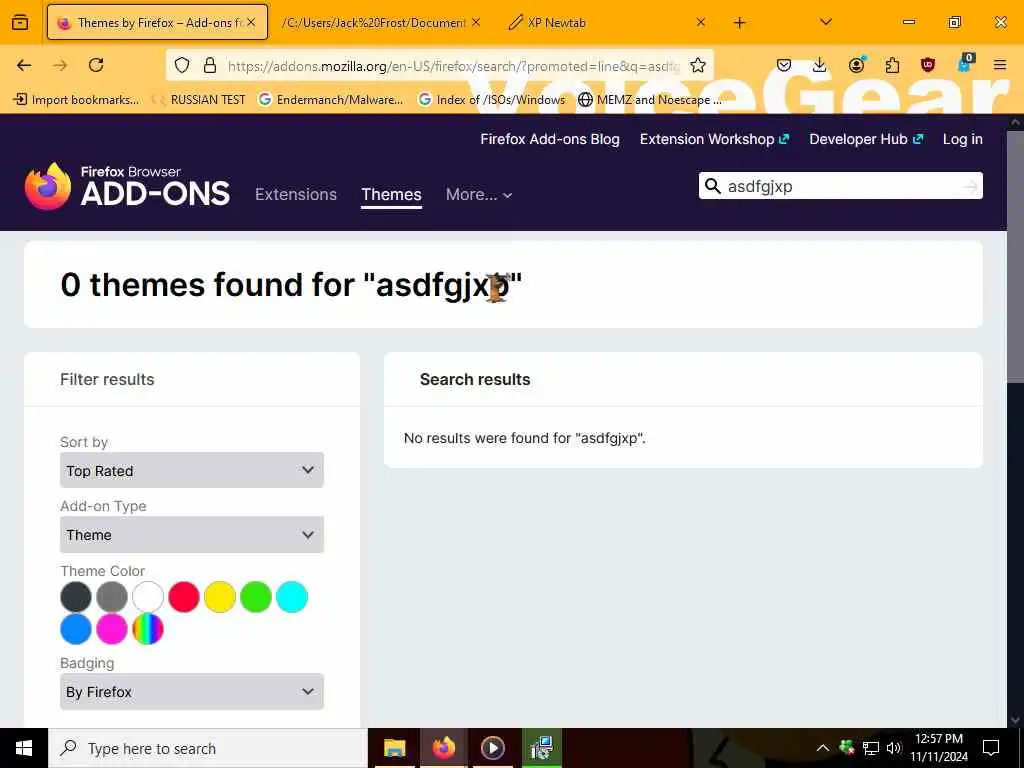Click the blue extension icon with 0 badge
Viewport: 1024px width, 768px height.
pyautogui.click(x=965, y=63)
